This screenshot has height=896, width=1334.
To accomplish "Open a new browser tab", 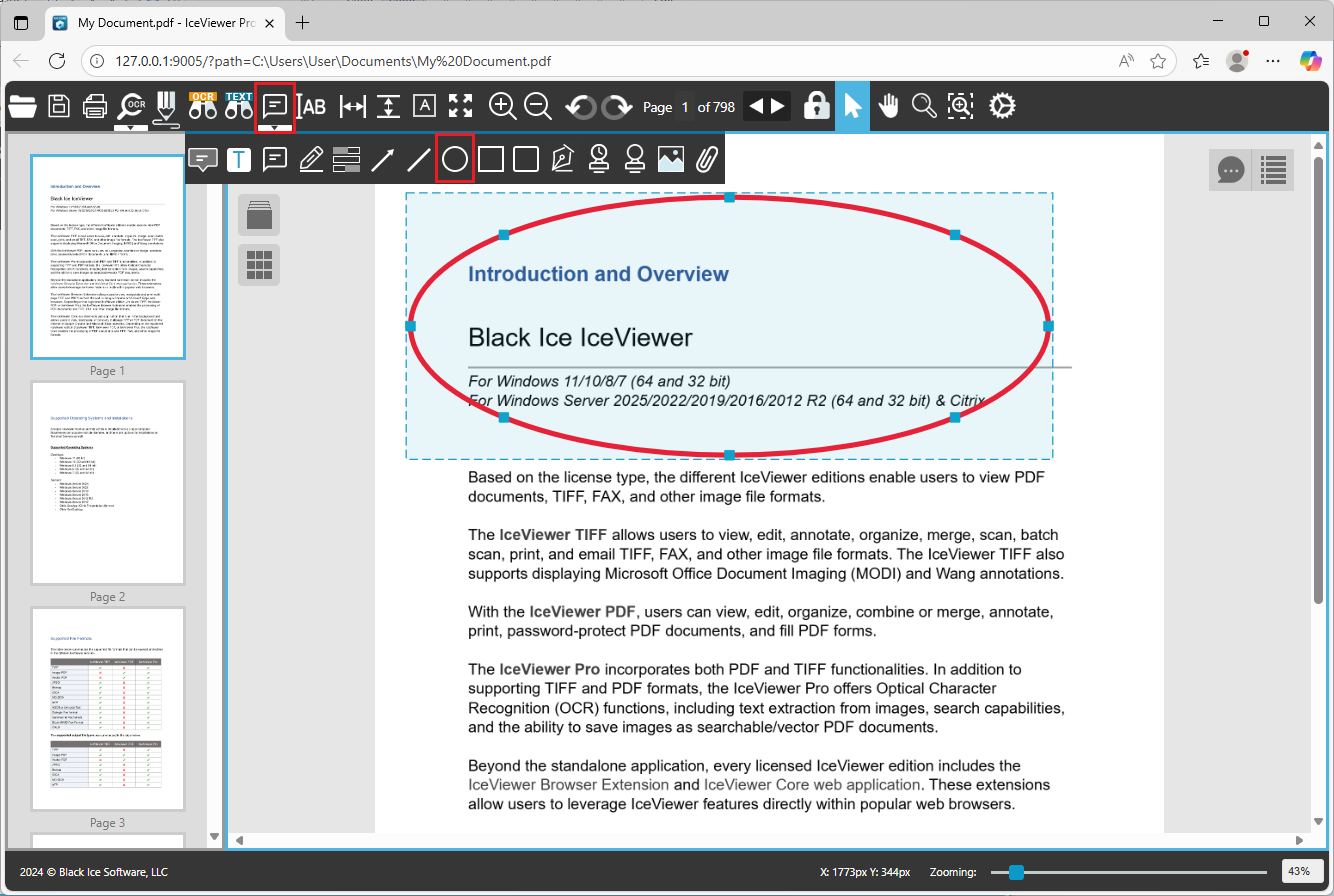I will tap(302, 22).
